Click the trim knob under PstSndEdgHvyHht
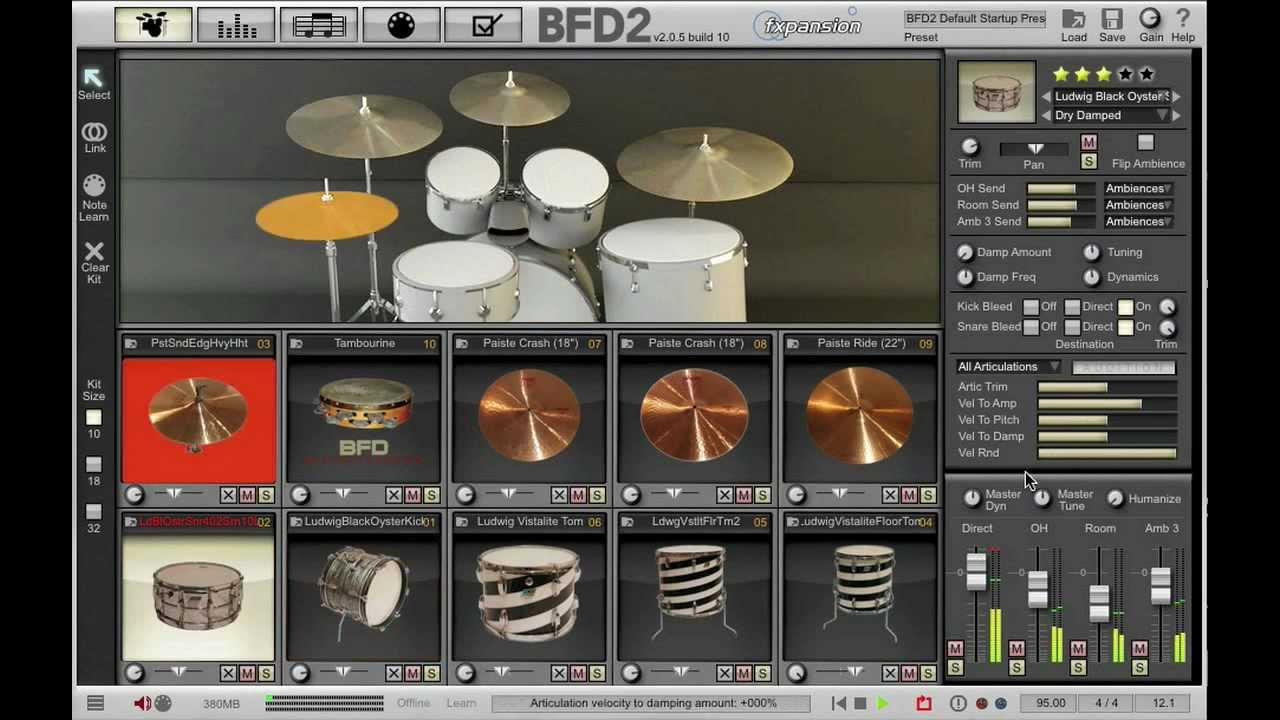This screenshot has width=1280, height=720. 134,495
